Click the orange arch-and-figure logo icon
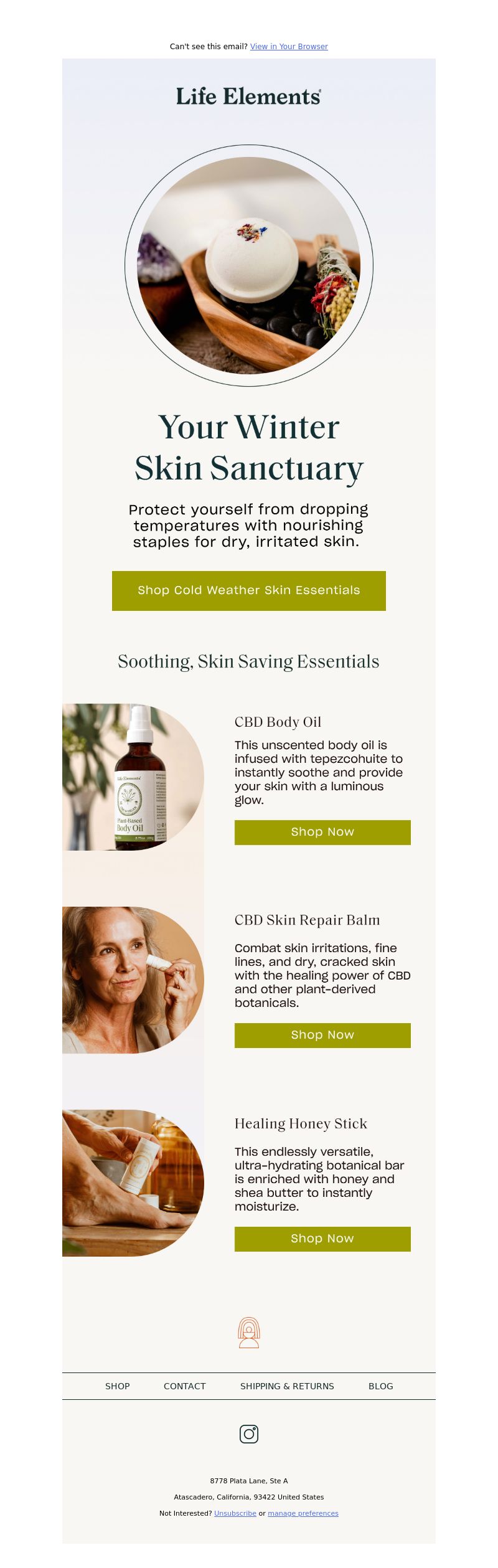This screenshot has height=1568, width=498. click(x=249, y=1333)
